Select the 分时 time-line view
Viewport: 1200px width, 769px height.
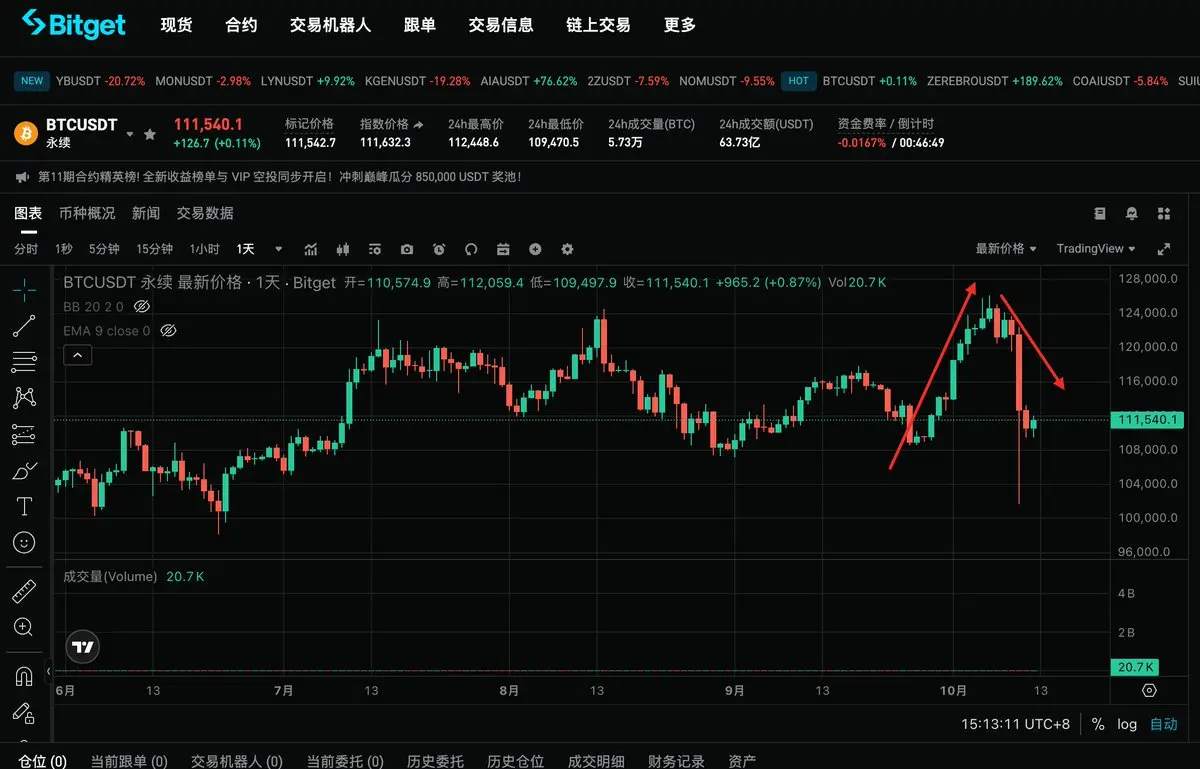[26, 249]
